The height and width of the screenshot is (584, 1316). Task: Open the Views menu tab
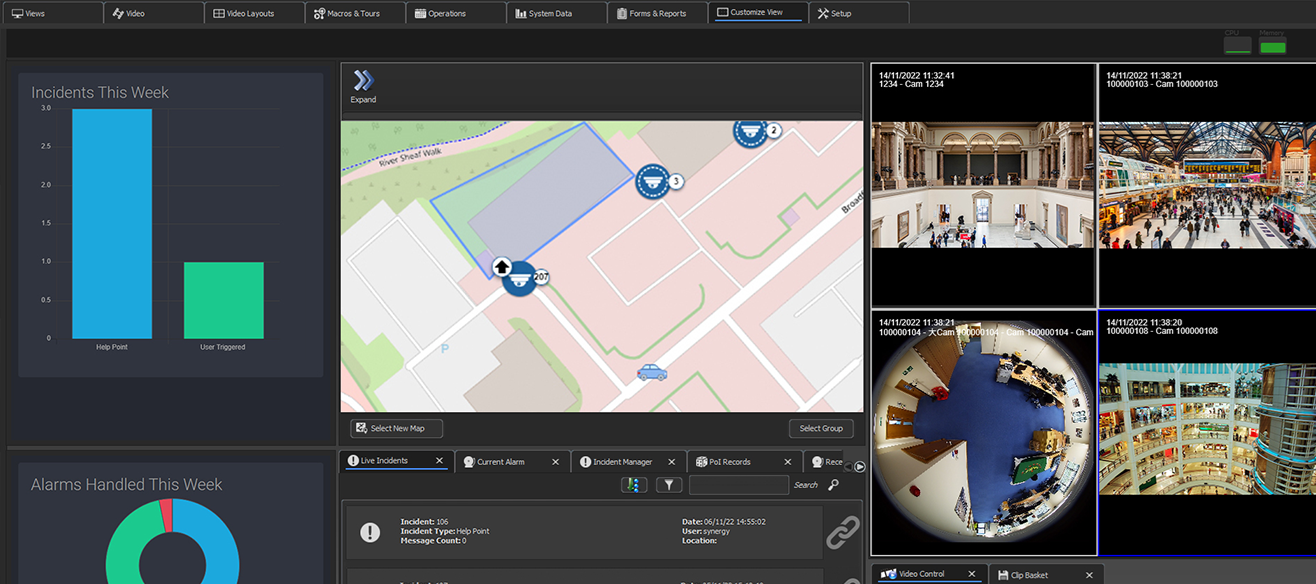(52, 13)
